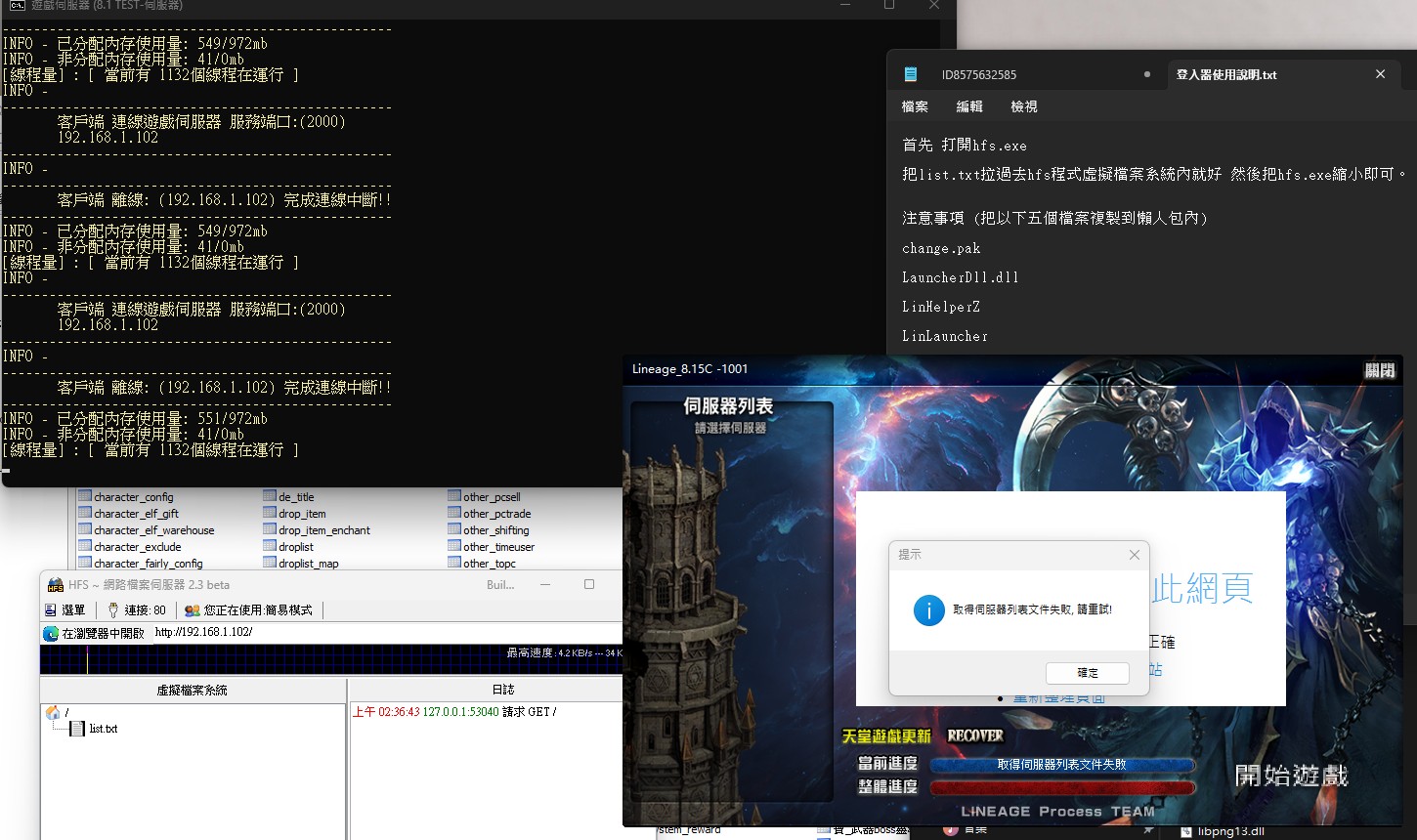Click 關閉 at the launcher's top-right corner
The image size is (1417, 840).
point(1380,370)
